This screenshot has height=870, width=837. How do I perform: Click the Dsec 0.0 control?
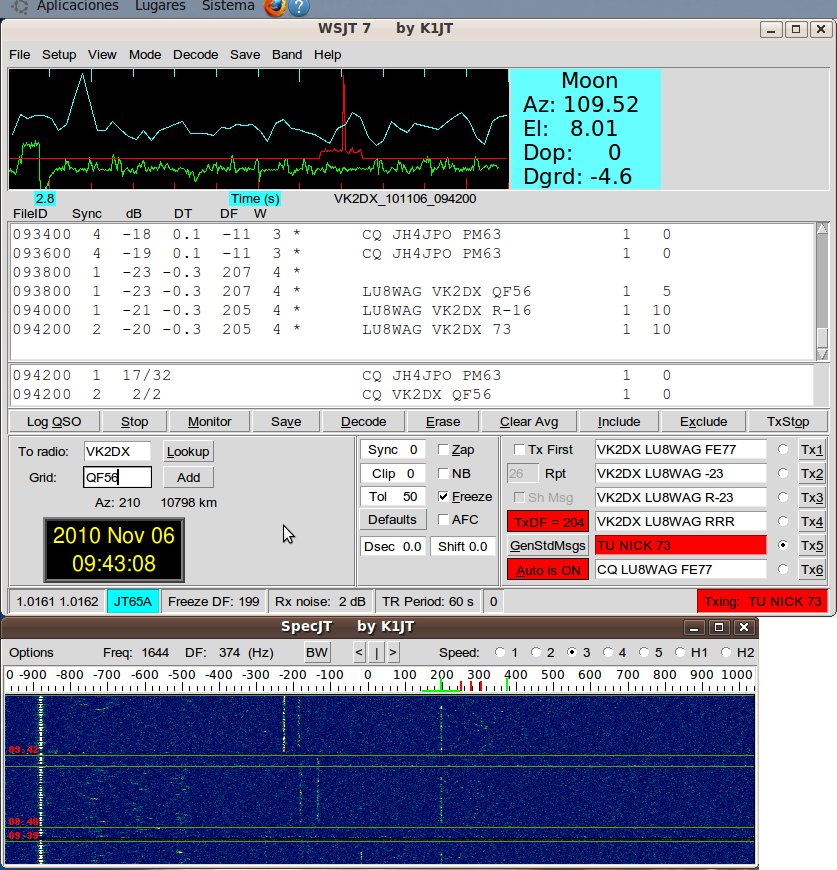392,547
